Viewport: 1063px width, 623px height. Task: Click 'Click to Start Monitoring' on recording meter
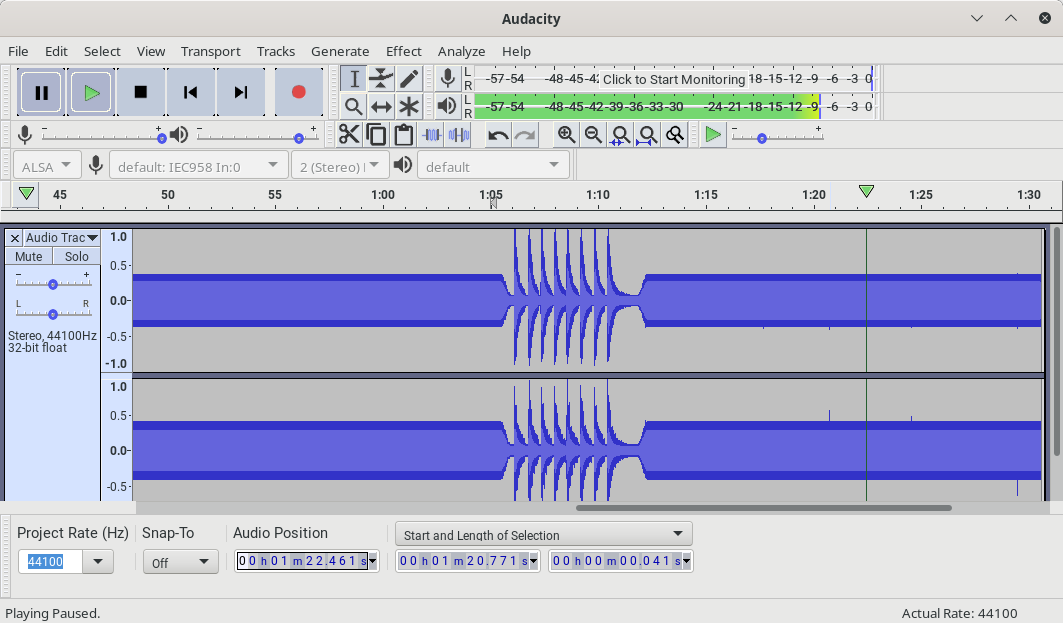click(x=674, y=79)
